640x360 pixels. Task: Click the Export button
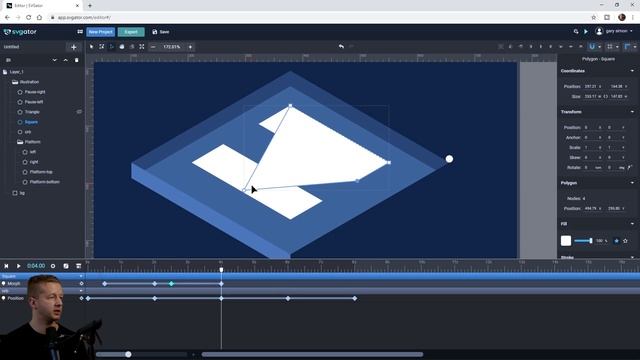(131, 32)
